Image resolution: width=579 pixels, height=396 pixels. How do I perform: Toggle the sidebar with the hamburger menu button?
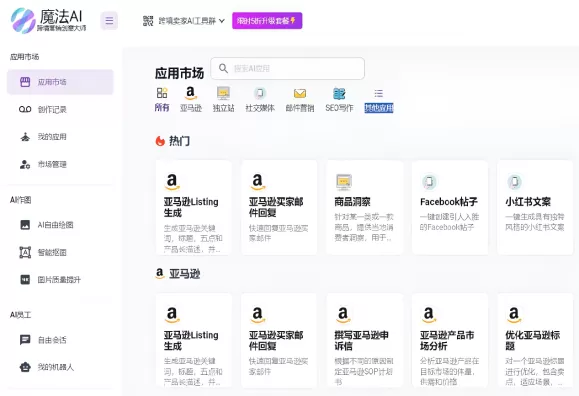click(x=109, y=20)
